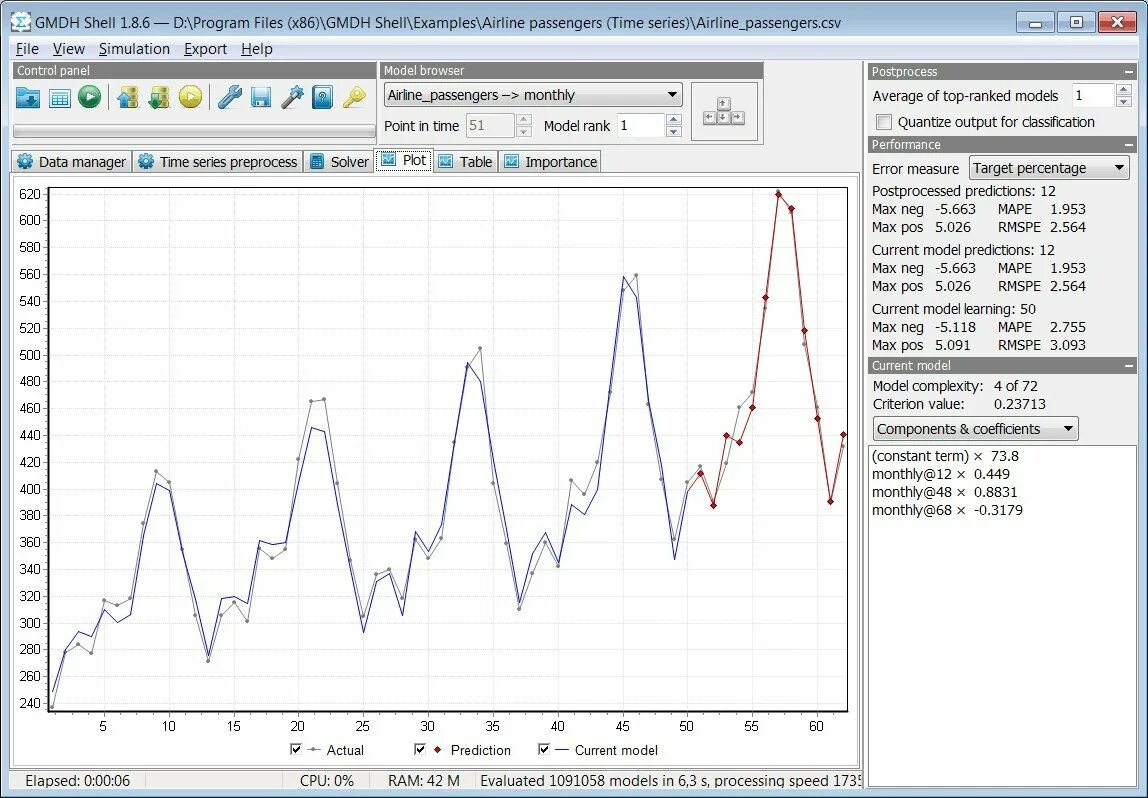This screenshot has width=1148, height=798.
Task: Switch to the Data manager tab
Action: point(72,162)
